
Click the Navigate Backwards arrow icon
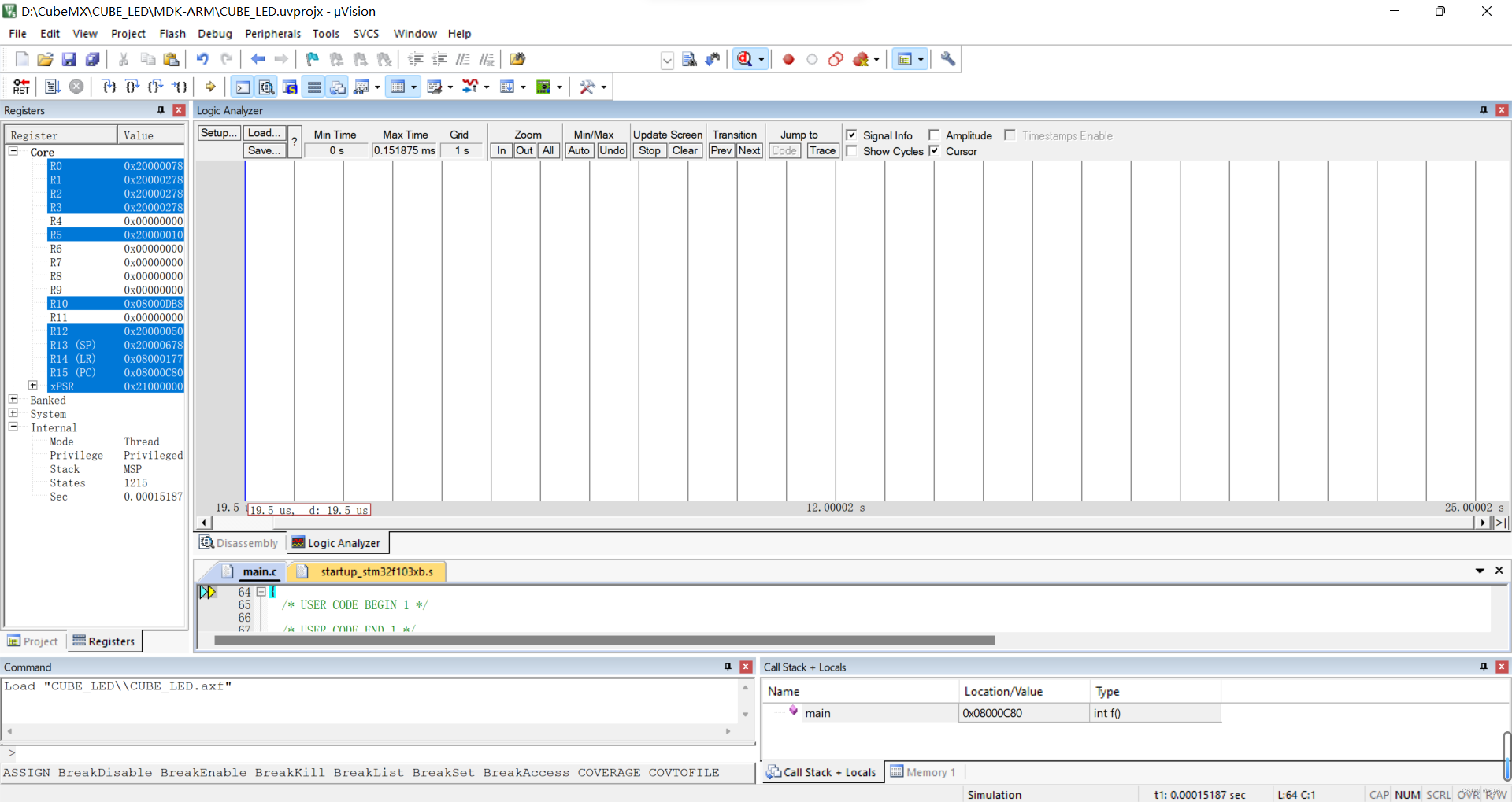(x=258, y=59)
